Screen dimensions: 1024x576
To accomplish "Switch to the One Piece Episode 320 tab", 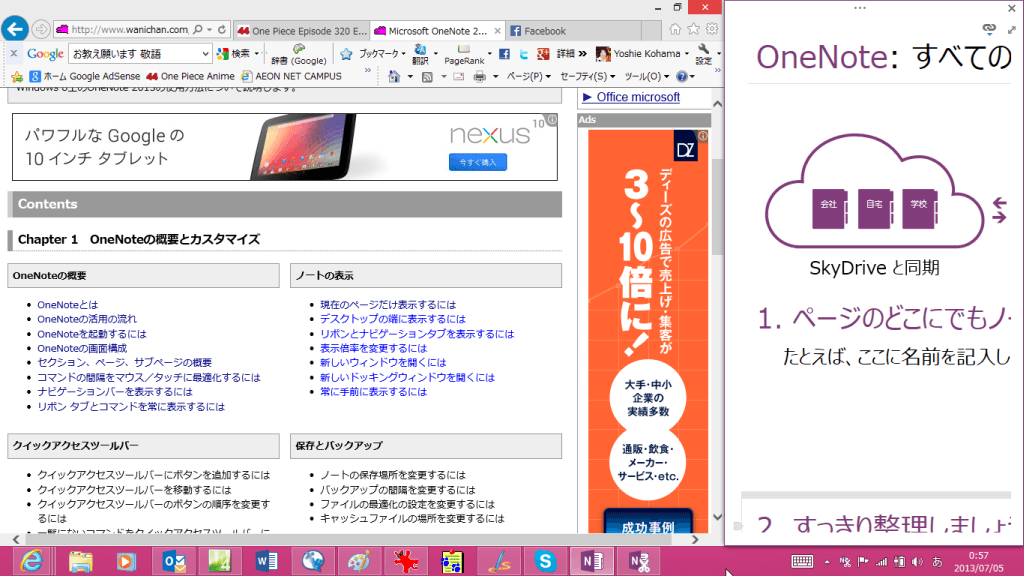I will click(x=302, y=31).
